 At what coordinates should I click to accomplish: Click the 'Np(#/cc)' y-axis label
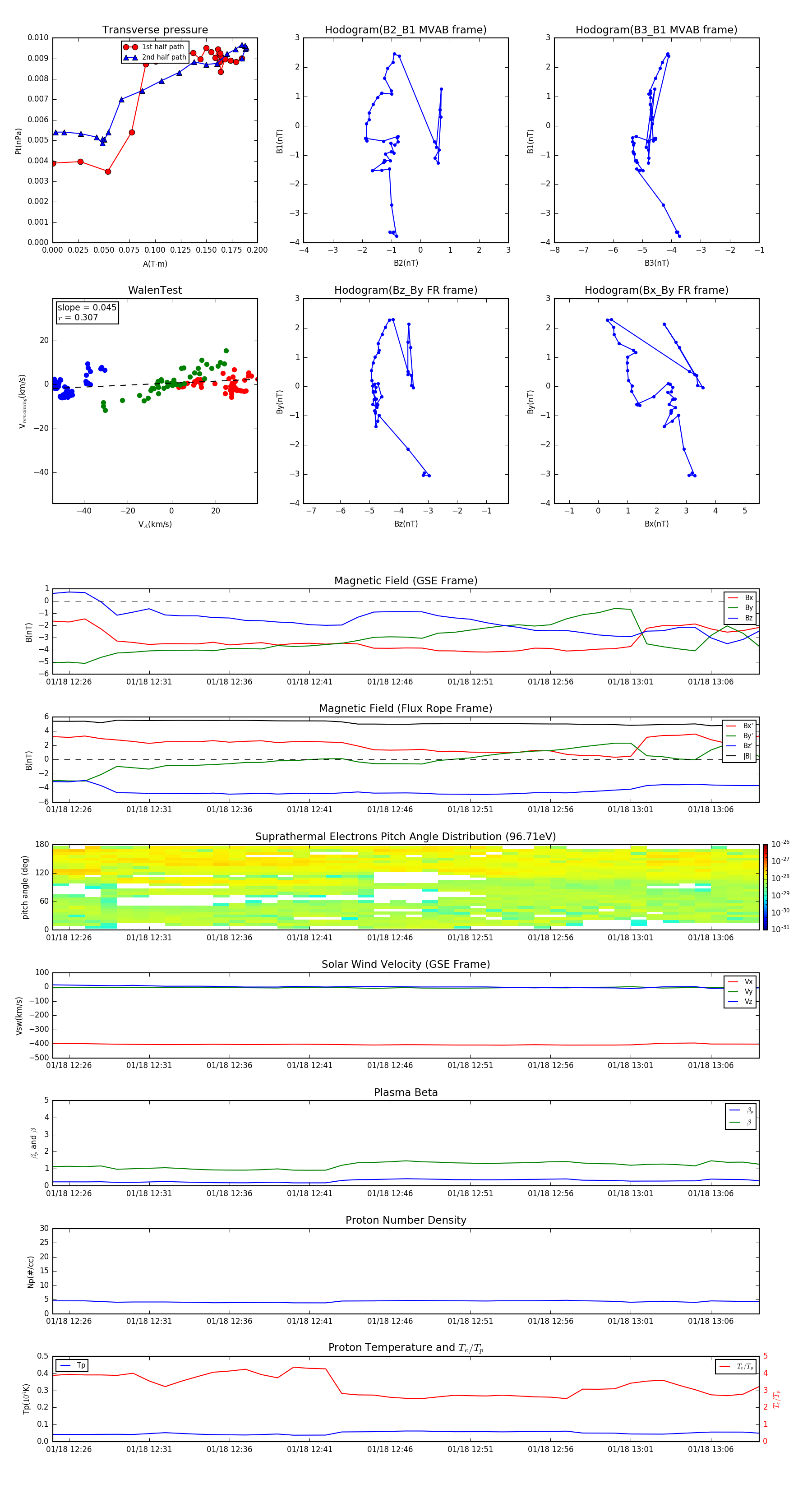pos(31,1271)
